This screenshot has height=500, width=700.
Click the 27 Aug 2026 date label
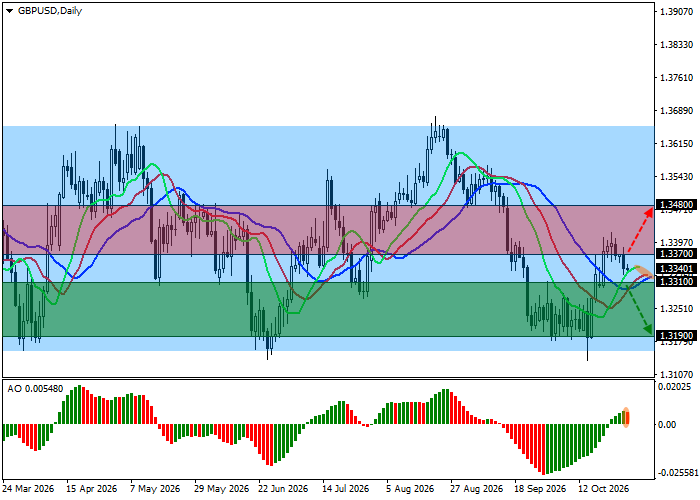[476, 489]
